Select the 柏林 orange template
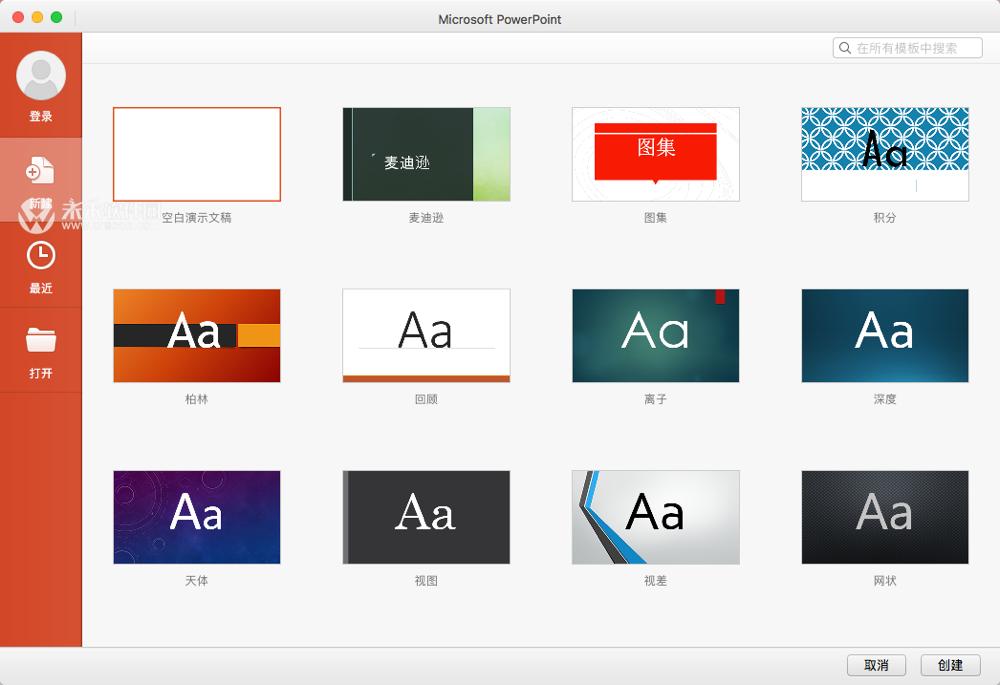 (196, 335)
